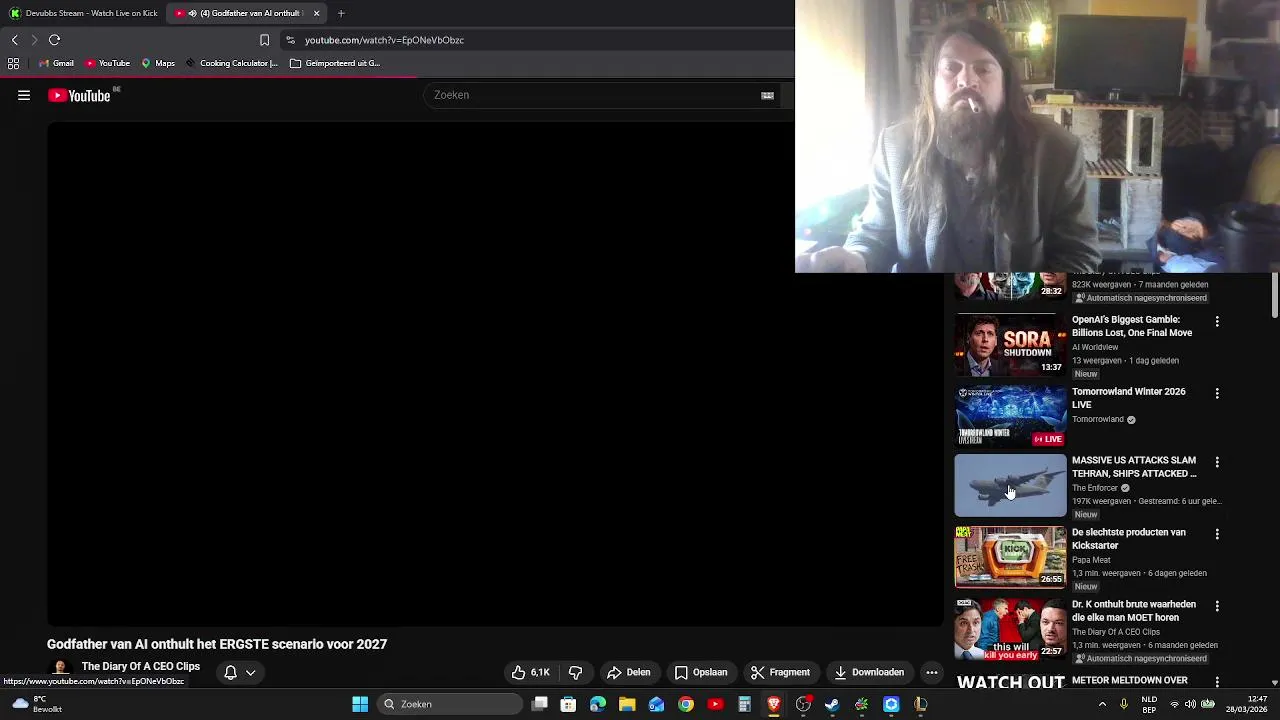1280x720 pixels.
Task: Click the sidebar scrollbar thumb
Action: click(x=1275, y=295)
